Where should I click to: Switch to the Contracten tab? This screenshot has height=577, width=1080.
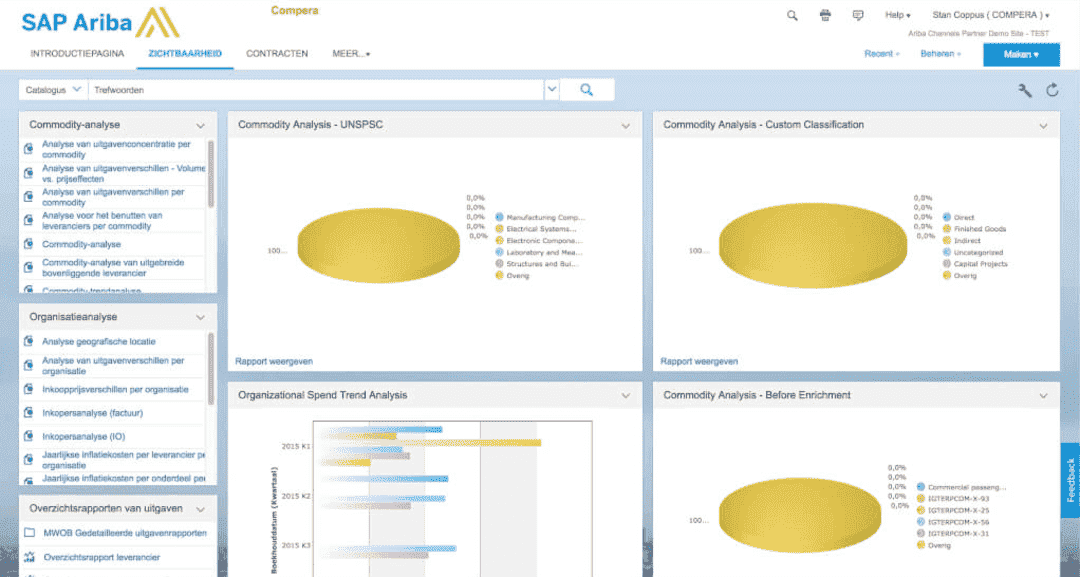[x=277, y=53]
